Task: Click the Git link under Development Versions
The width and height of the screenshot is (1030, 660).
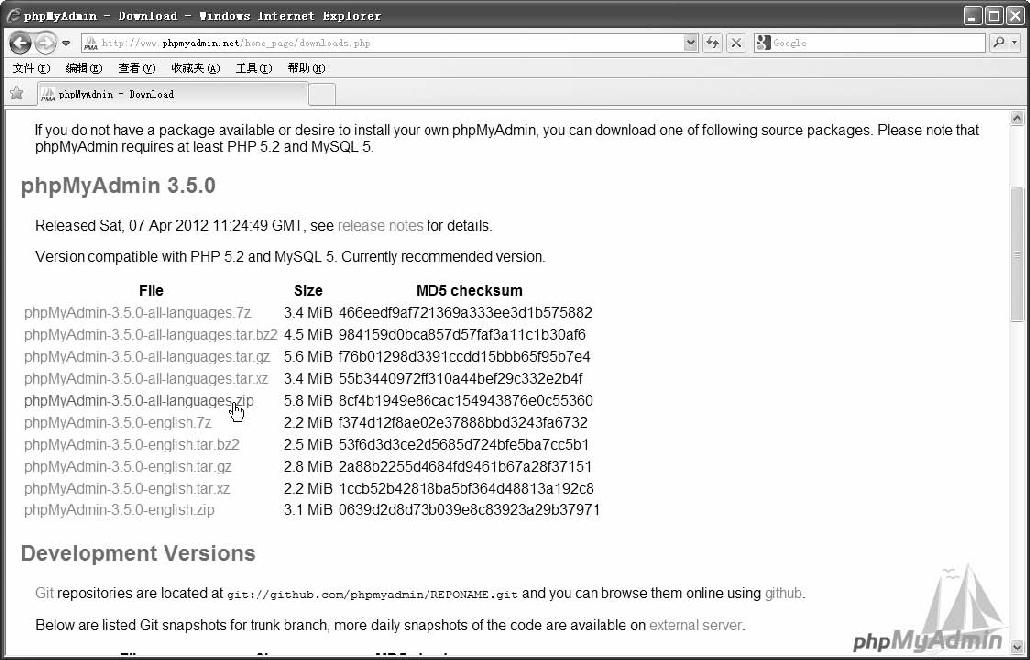Action: 44,593
